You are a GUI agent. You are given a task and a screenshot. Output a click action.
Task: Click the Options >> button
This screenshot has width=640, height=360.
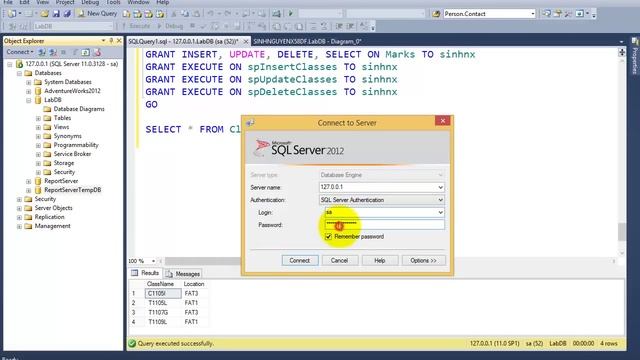pos(424,260)
